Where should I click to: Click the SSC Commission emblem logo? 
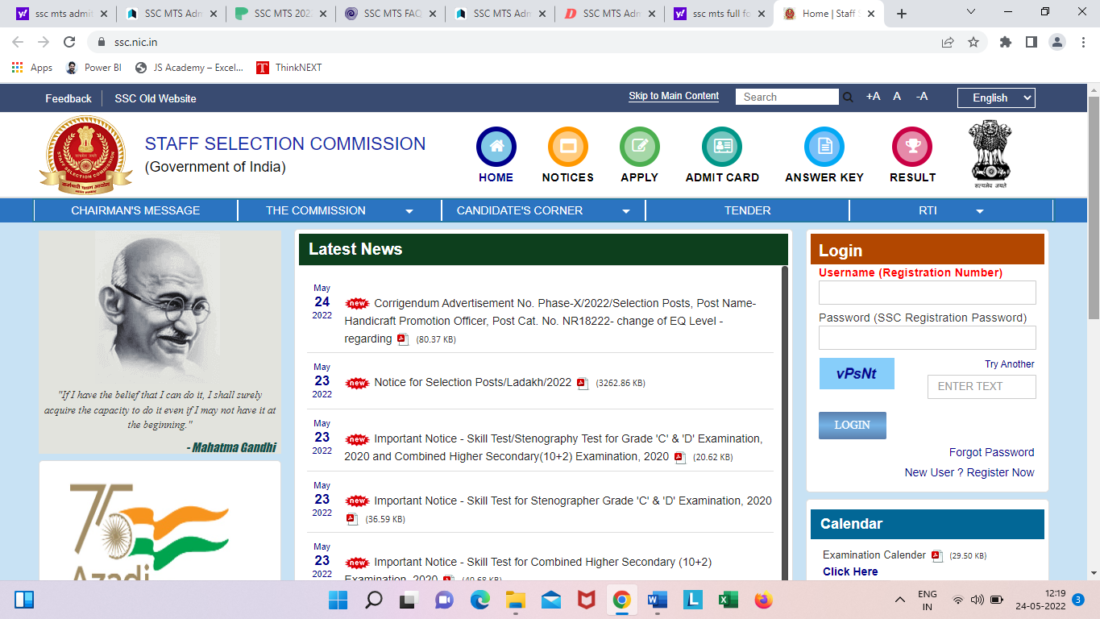pos(85,153)
